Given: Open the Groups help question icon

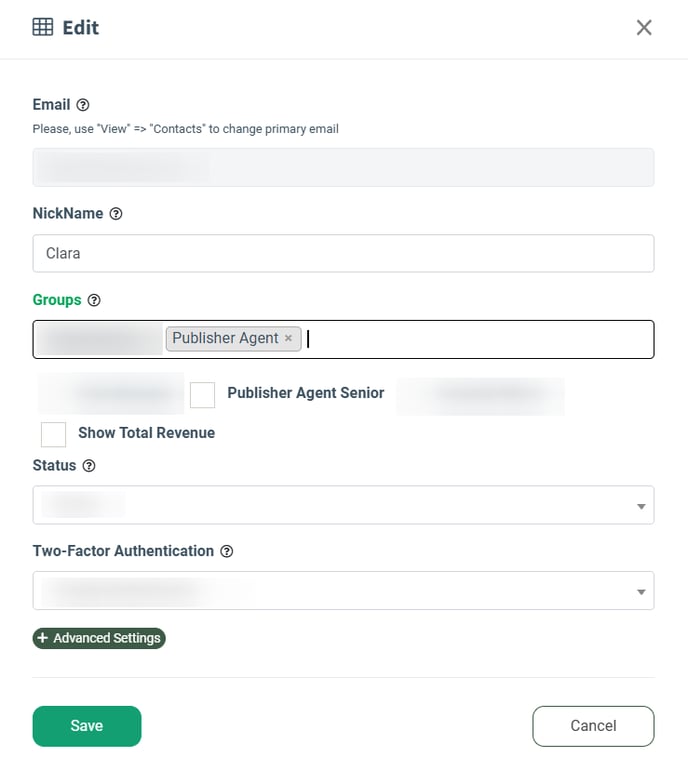Looking at the screenshot, I should tap(94, 300).
